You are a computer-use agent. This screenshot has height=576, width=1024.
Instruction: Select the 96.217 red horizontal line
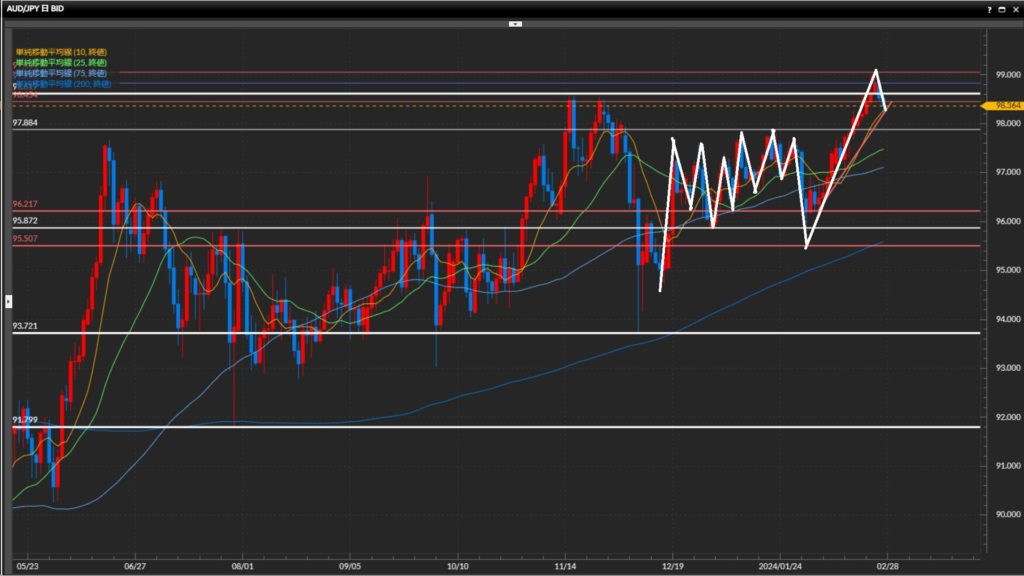(500, 211)
